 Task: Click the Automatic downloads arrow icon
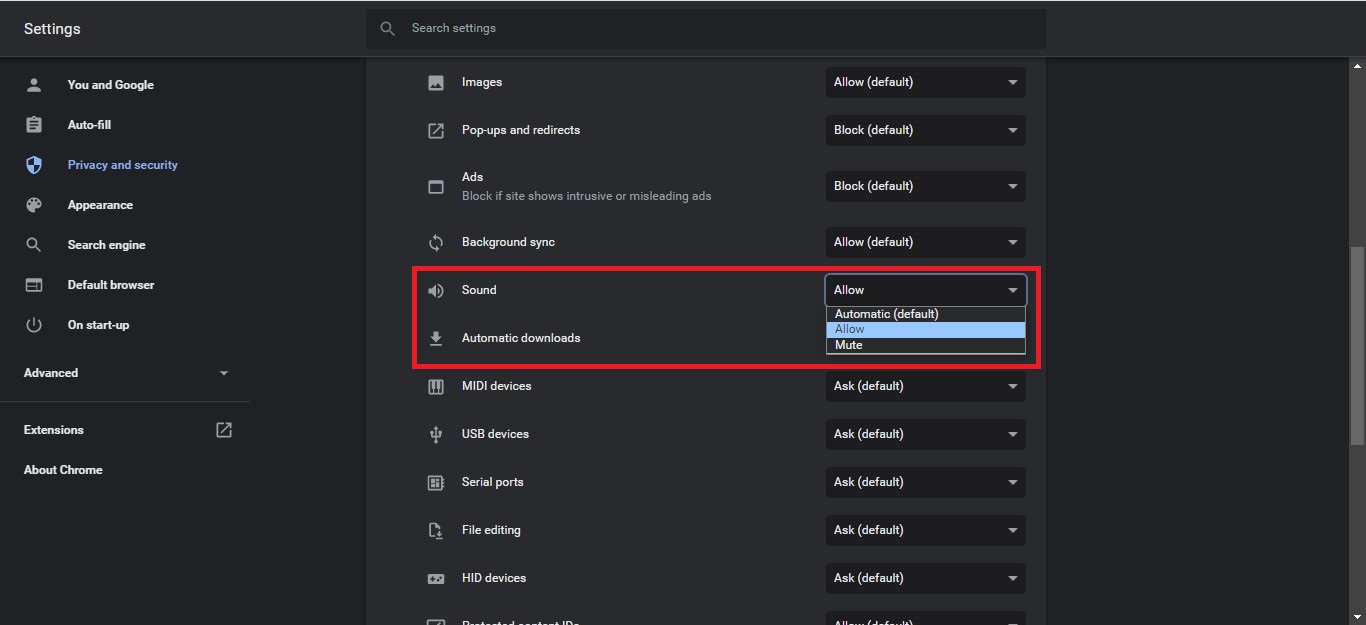tap(436, 339)
